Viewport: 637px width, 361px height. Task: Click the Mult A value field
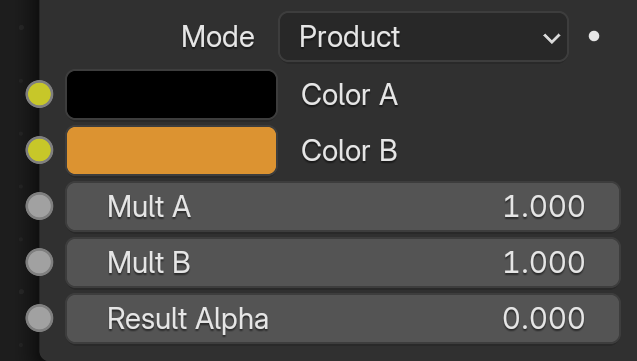(x=343, y=207)
